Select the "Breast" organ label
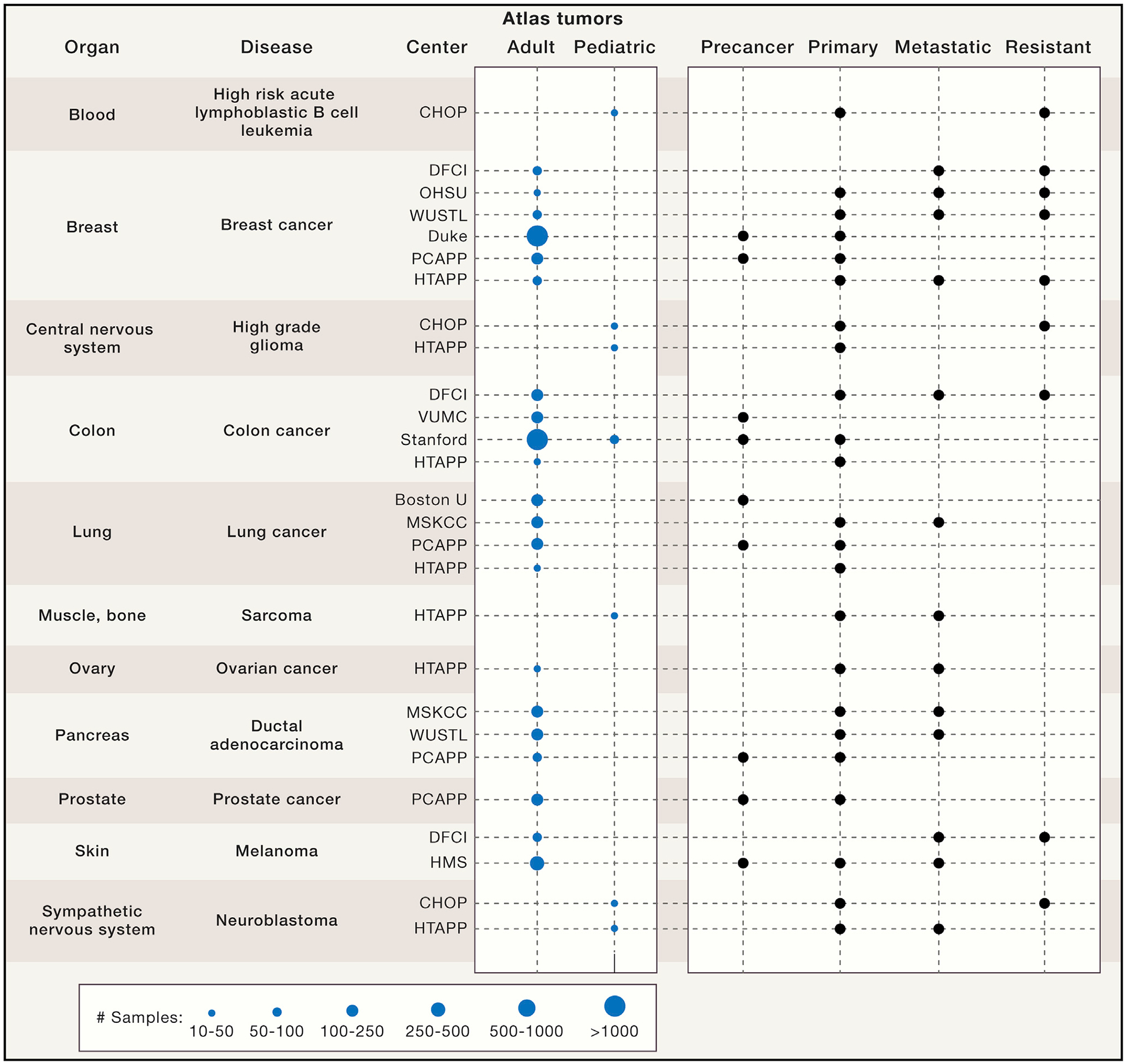This screenshot has width=1127, height=1064. click(92, 227)
